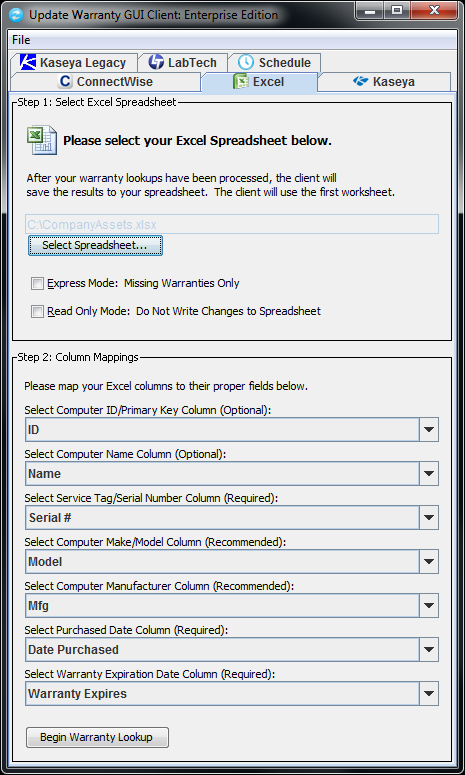Image resolution: width=465 pixels, height=775 pixels.
Task: Open the Serial # column dropdown
Action: pyautogui.click(x=428, y=517)
